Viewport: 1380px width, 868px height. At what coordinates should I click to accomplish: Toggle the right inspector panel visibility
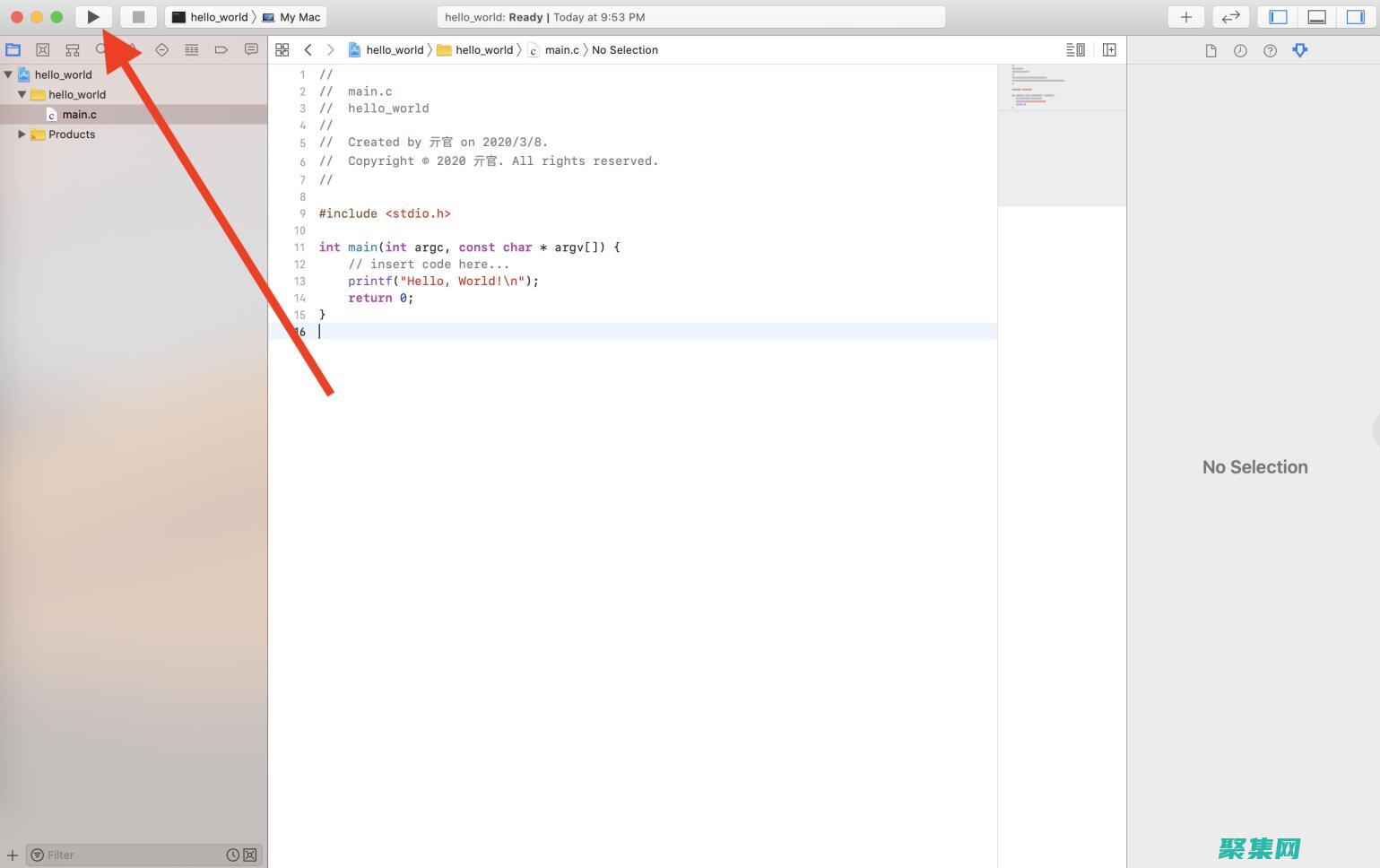(x=1355, y=16)
